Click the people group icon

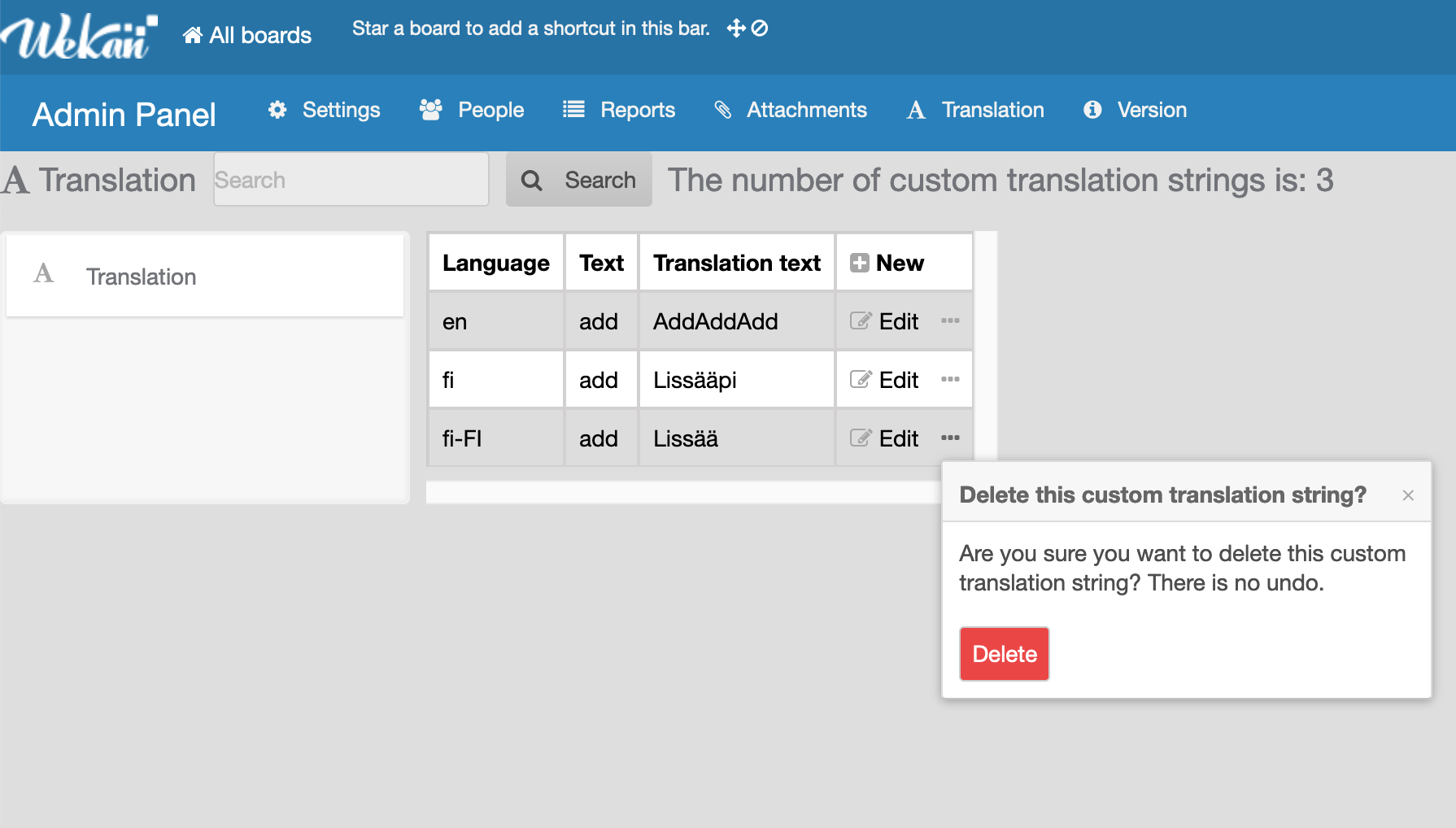tap(430, 110)
